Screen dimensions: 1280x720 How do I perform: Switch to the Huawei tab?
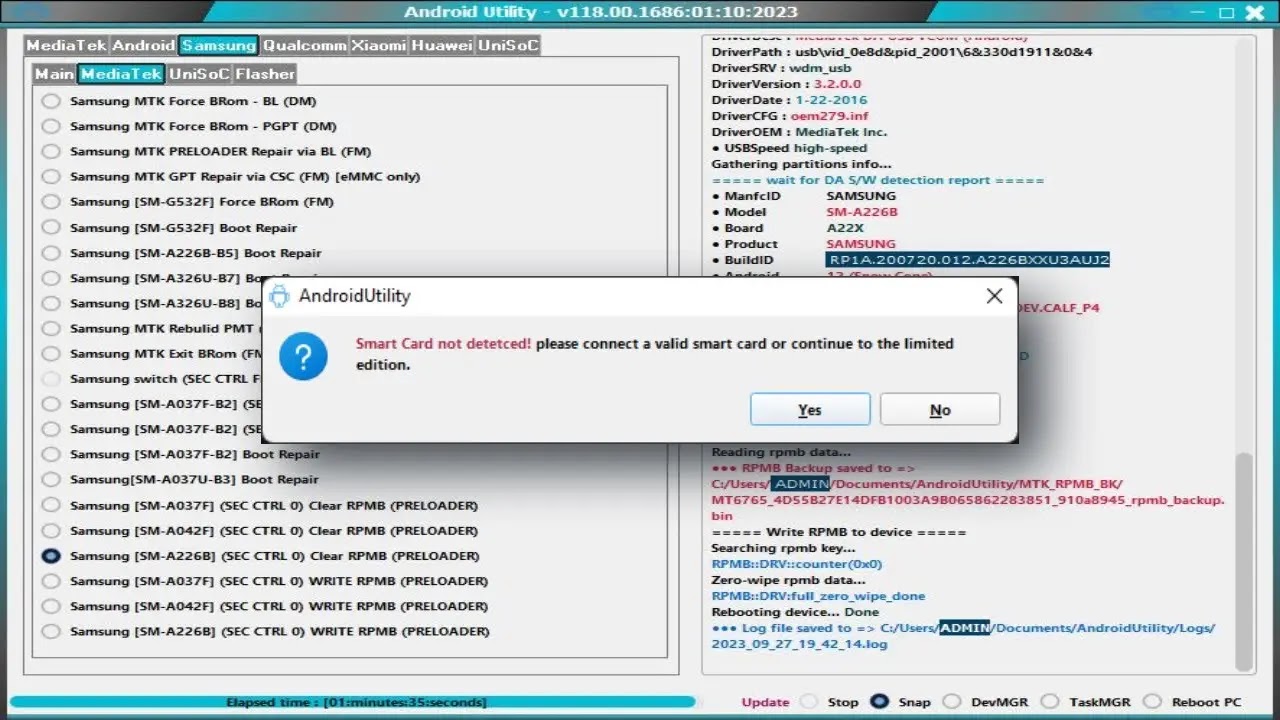[442, 45]
